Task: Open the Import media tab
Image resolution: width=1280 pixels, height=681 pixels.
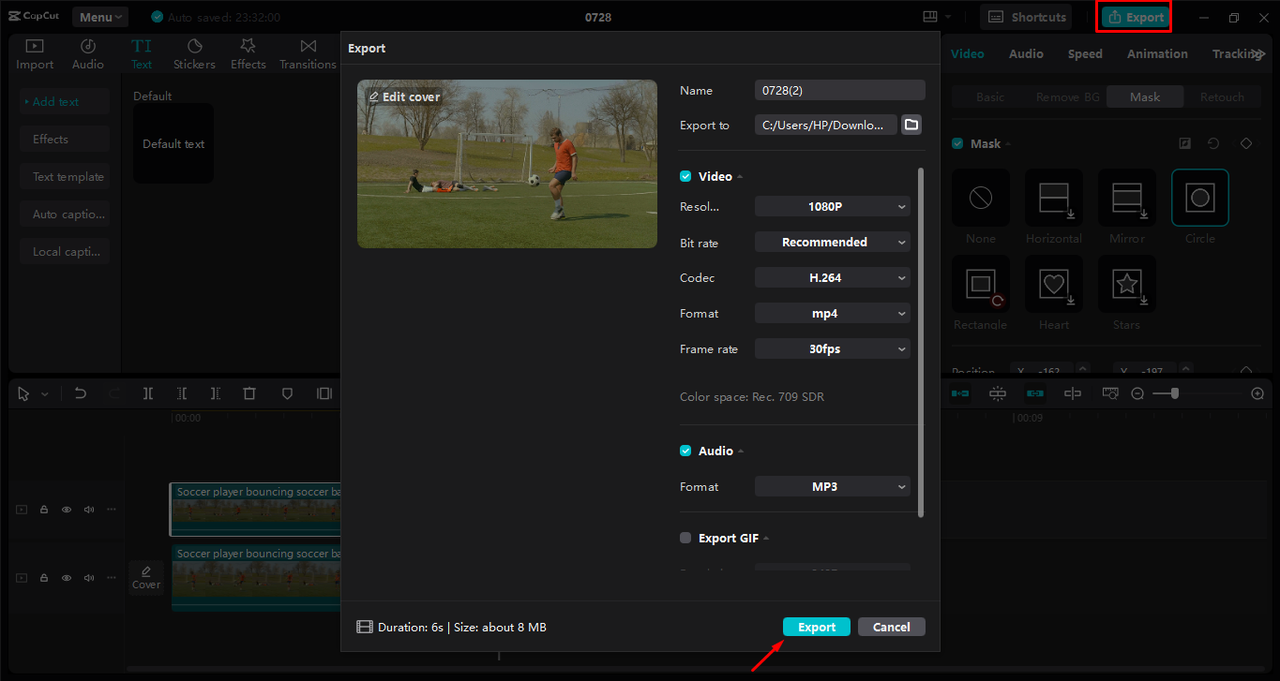Action: (35, 54)
